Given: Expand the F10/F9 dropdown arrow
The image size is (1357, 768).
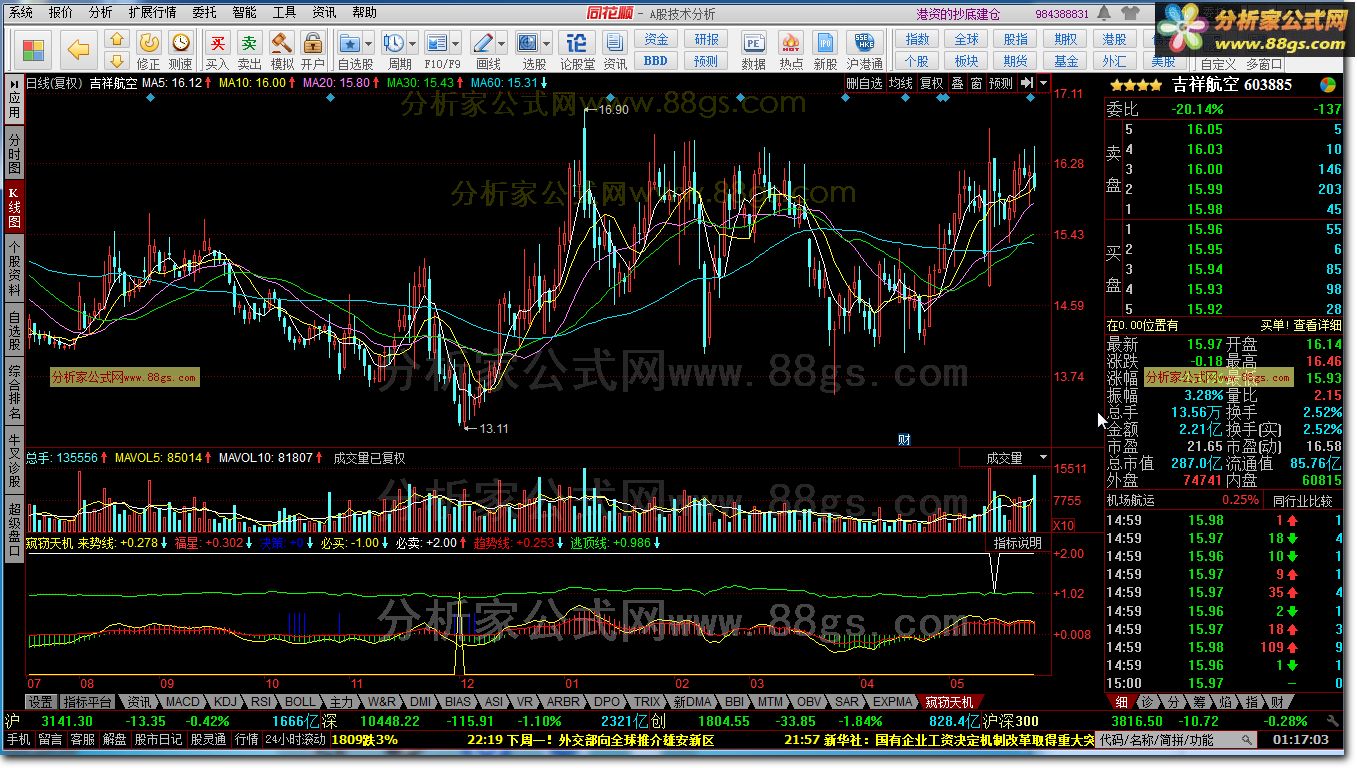Looking at the screenshot, I should coord(456,44).
